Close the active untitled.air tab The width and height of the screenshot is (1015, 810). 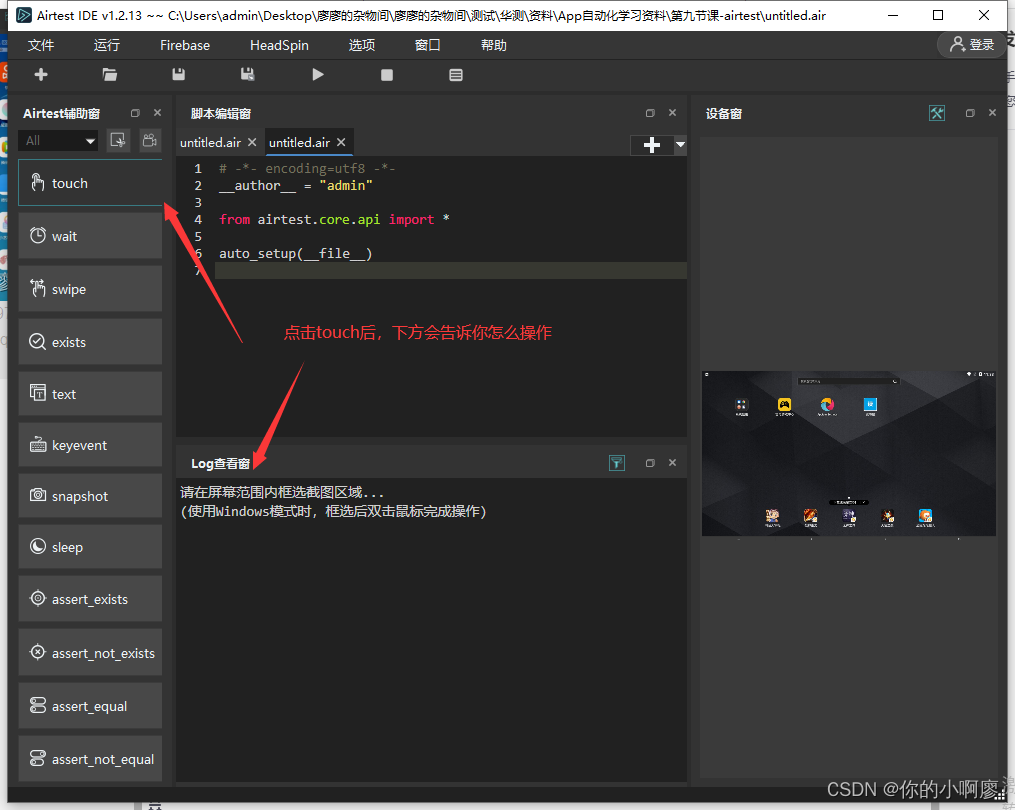(x=341, y=142)
